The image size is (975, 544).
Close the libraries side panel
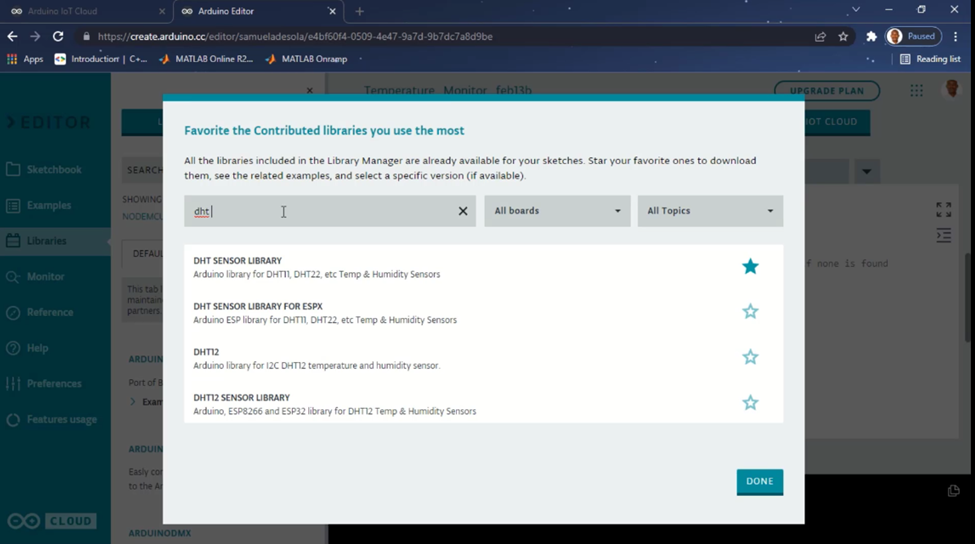[310, 91]
